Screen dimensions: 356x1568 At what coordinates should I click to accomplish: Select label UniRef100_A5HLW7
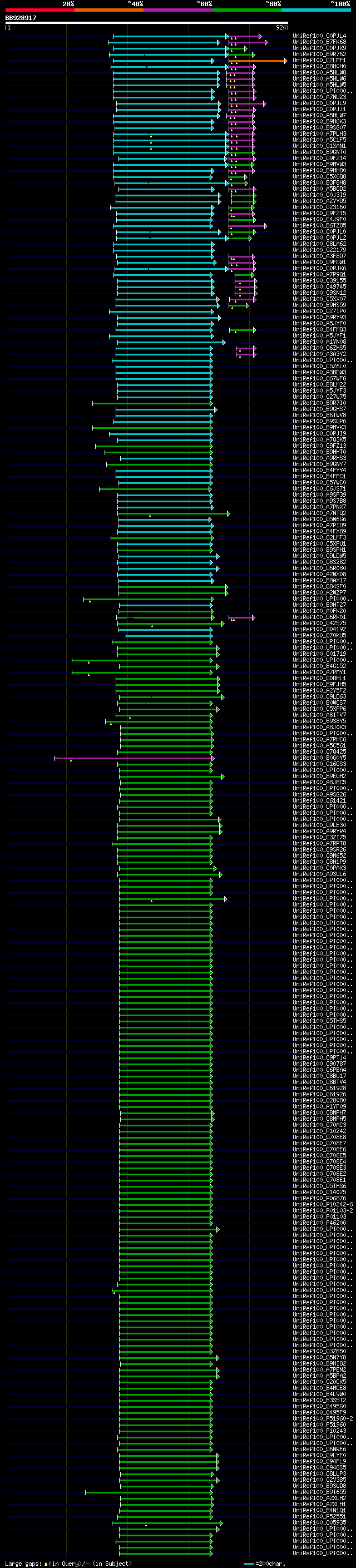319,116
